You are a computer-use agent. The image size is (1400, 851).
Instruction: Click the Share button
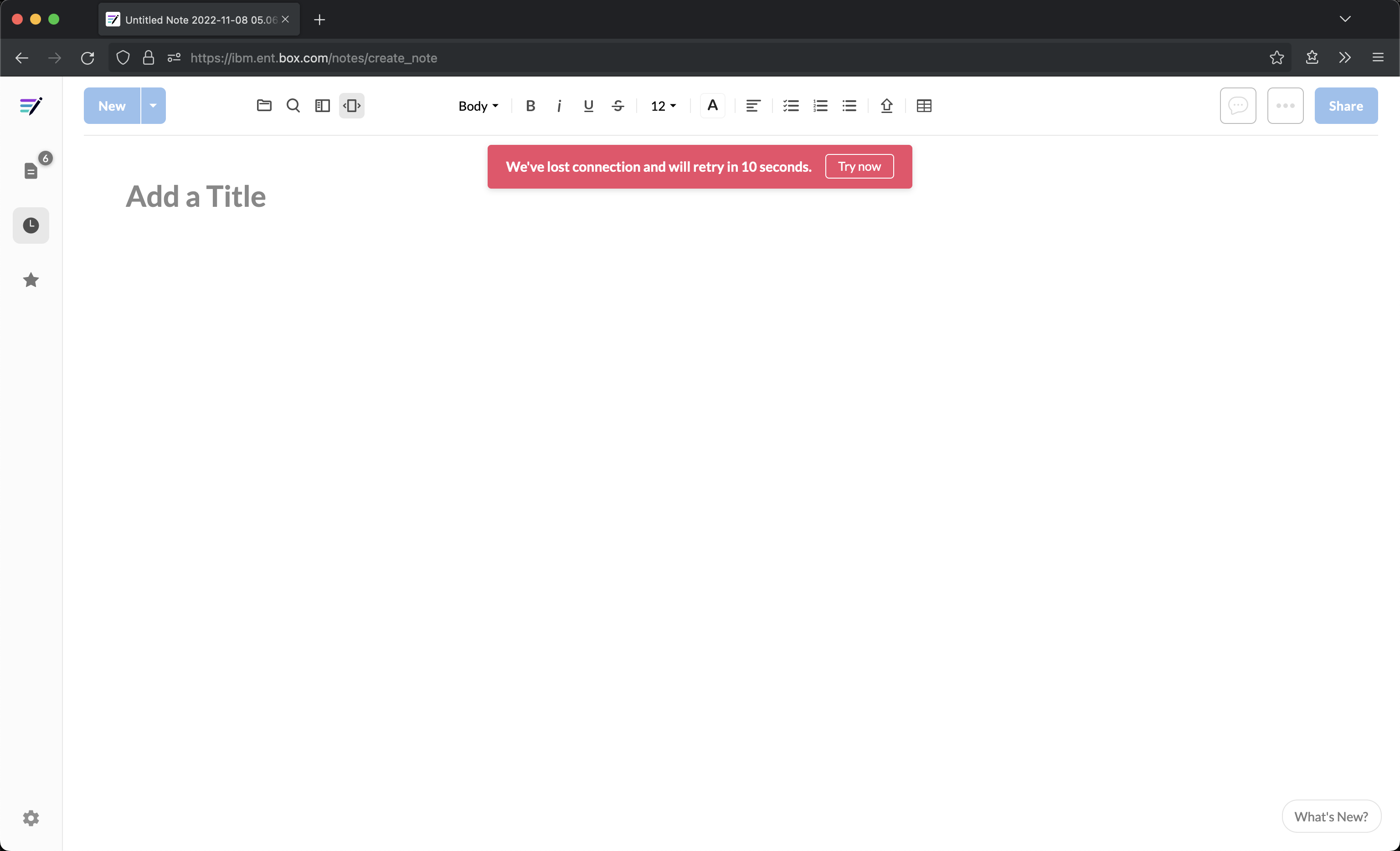[1346, 106]
